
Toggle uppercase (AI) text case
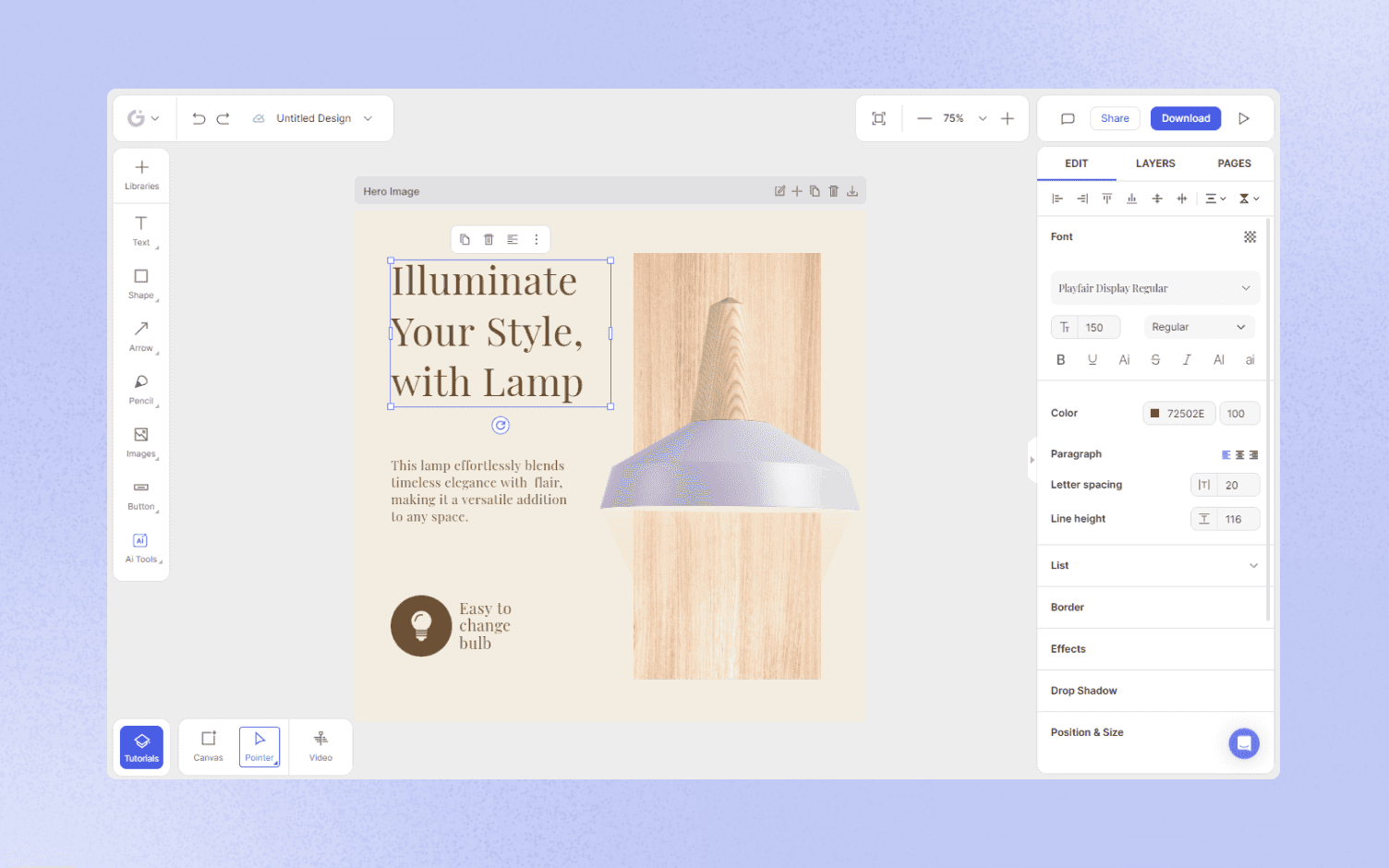click(x=1219, y=360)
